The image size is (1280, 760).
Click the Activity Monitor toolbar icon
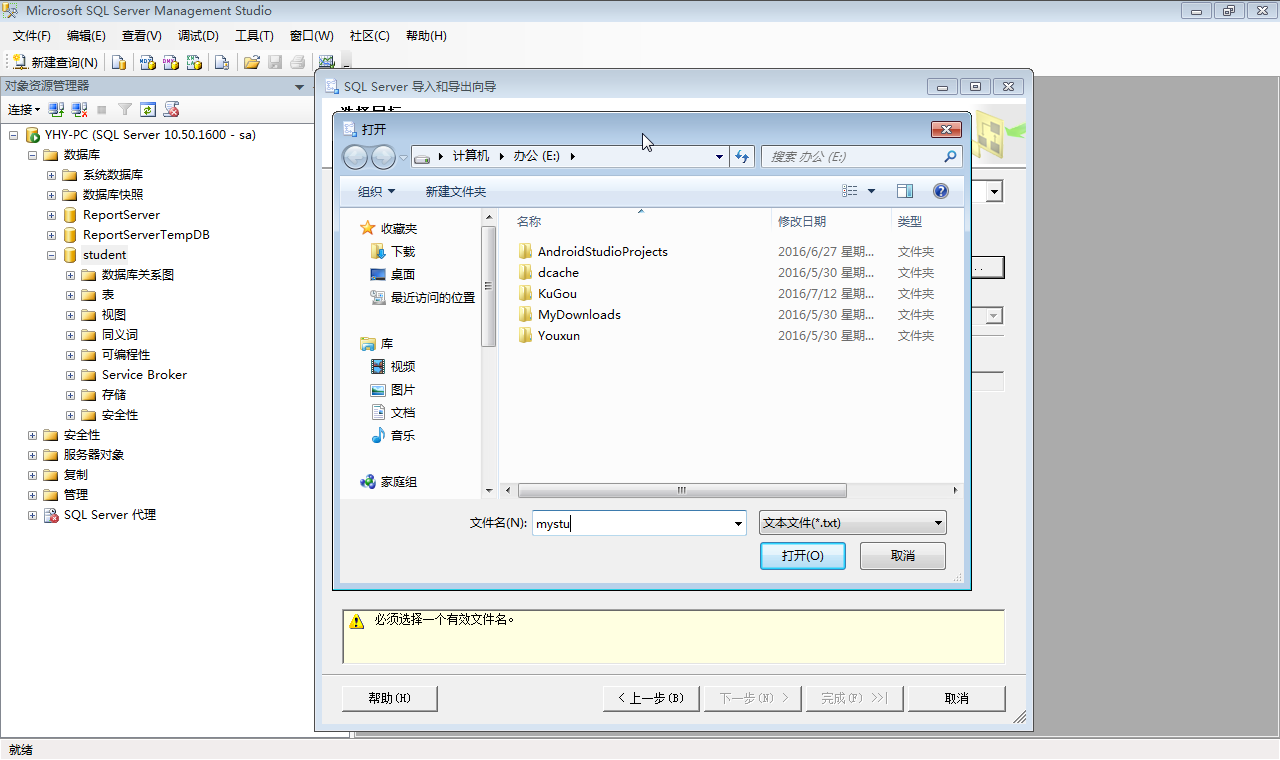[326, 62]
